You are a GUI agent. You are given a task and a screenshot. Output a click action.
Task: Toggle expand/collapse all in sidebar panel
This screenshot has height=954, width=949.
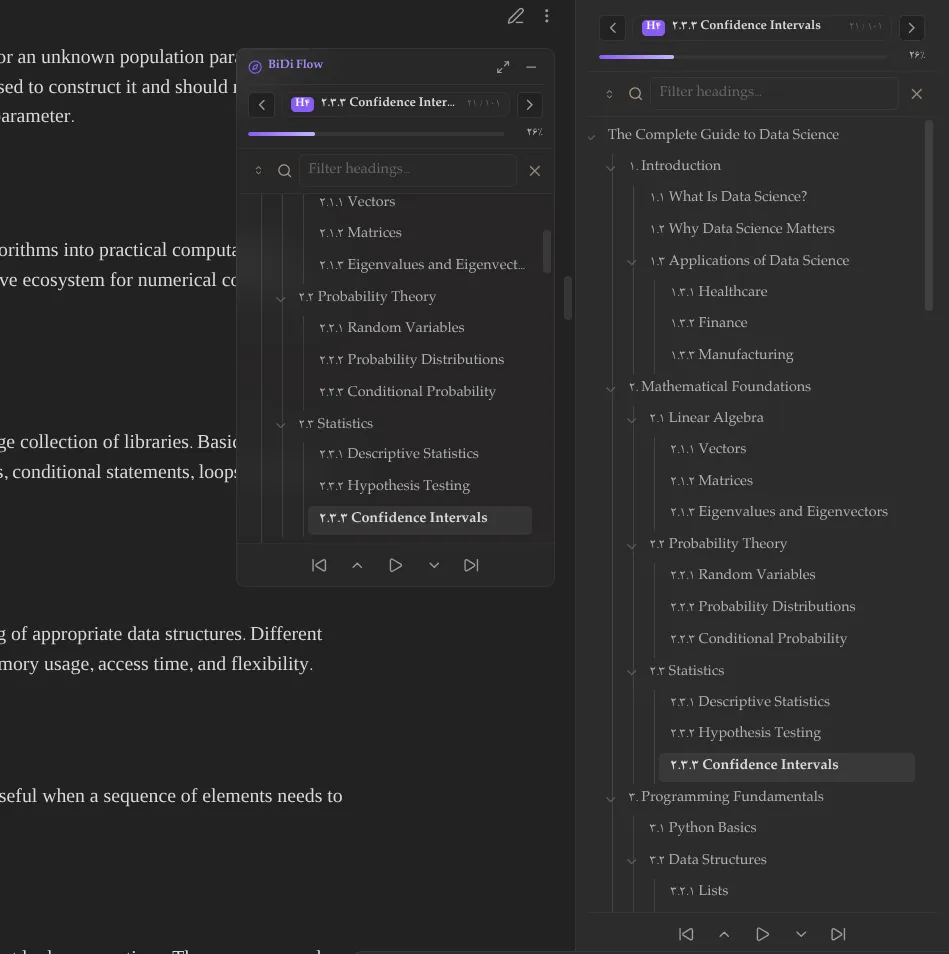coord(610,94)
